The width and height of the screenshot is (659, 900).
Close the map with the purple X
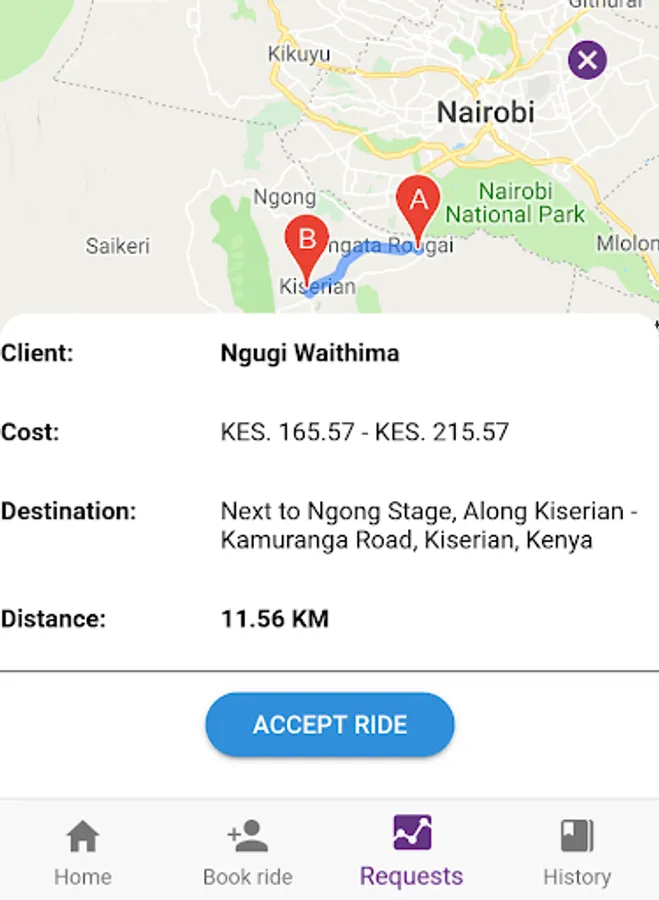point(587,60)
